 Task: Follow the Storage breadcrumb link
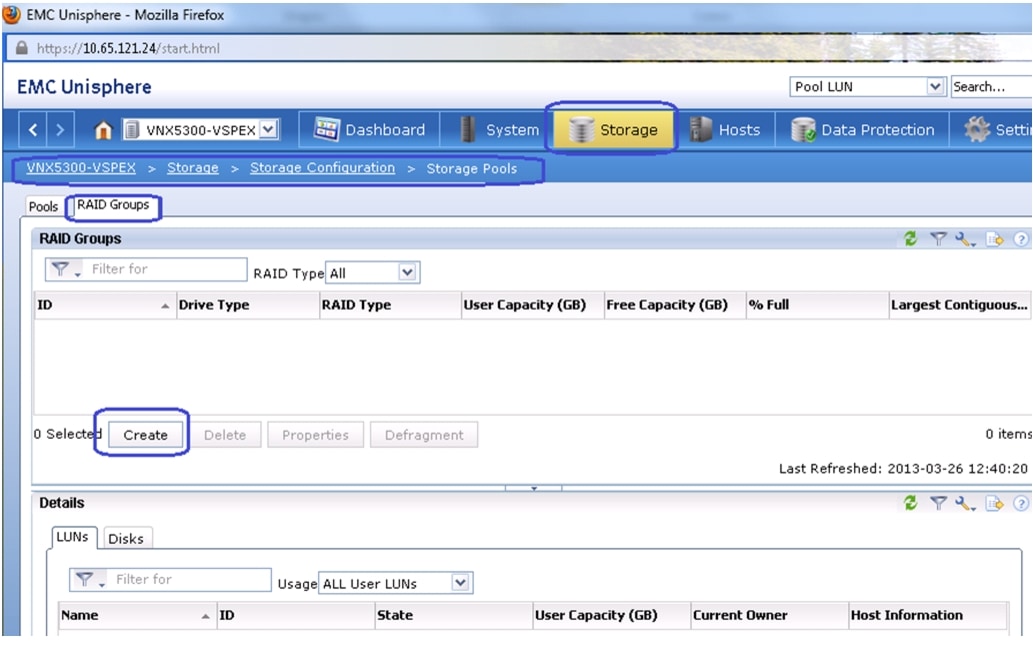192,168
